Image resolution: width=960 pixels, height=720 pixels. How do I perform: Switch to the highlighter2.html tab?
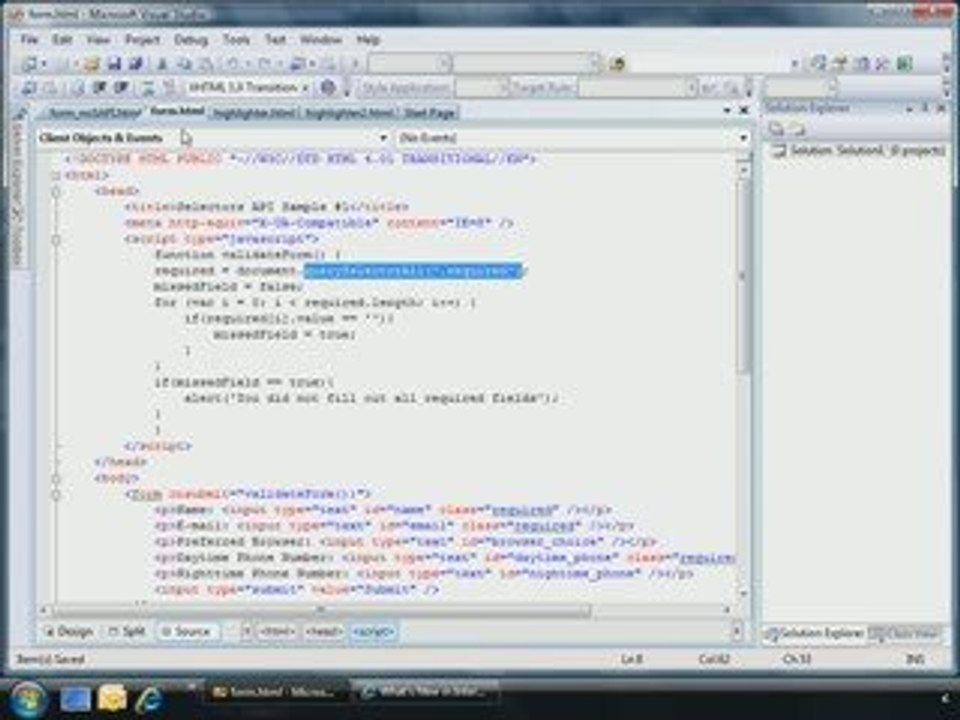(x=349, y=113)
